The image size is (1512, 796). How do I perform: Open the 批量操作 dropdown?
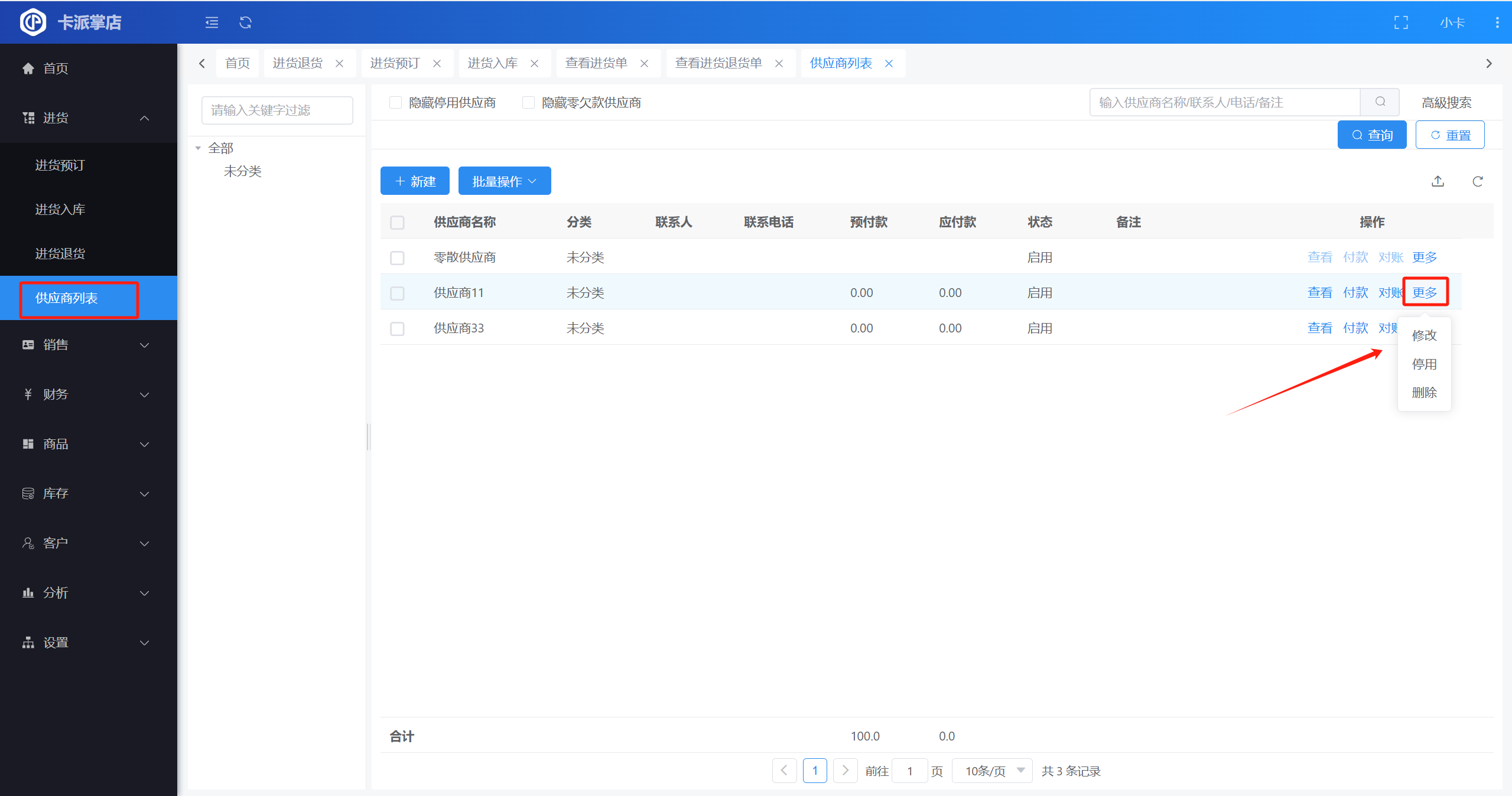(x=504, y=181)
